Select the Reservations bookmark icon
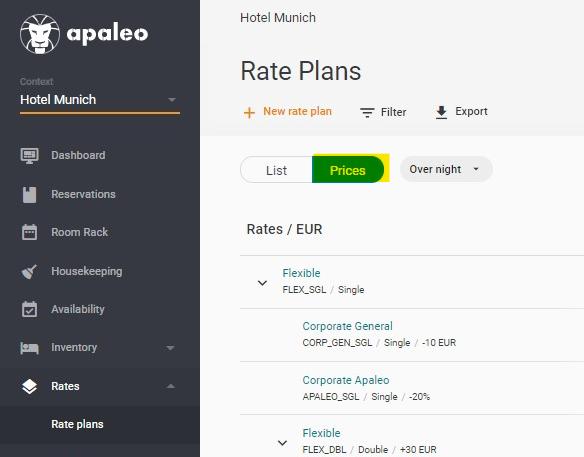Viewport: 584px width, 457px height. (x=29, y=194)
